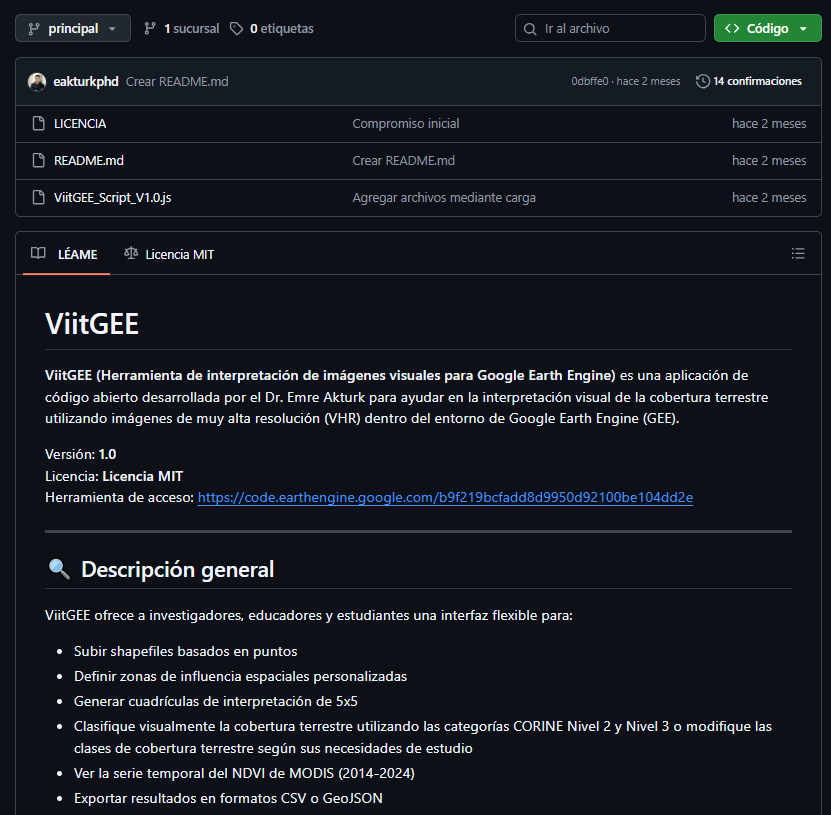Click the ViitGEE README heading
This screenshot has width=831, height=815.
pos(92,324)
